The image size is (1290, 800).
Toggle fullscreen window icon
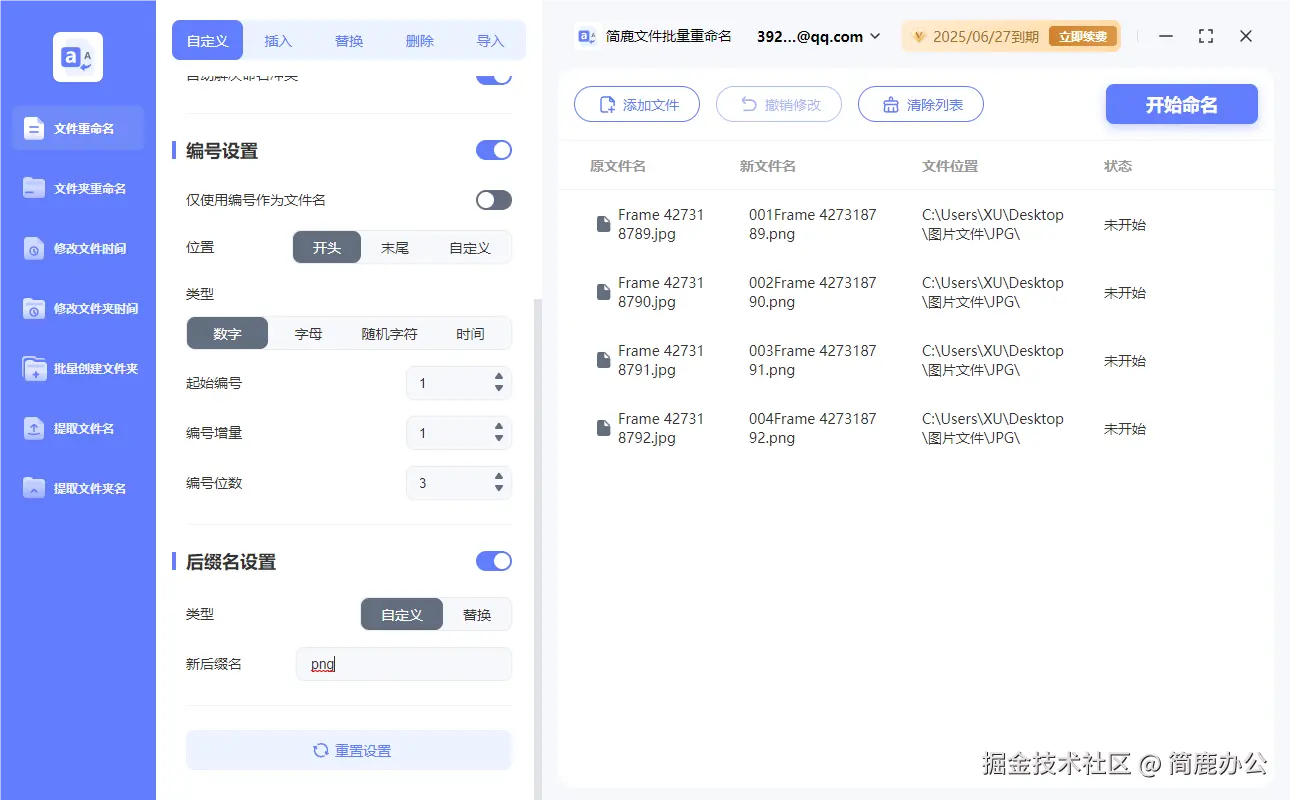[x=1206, y=36]
